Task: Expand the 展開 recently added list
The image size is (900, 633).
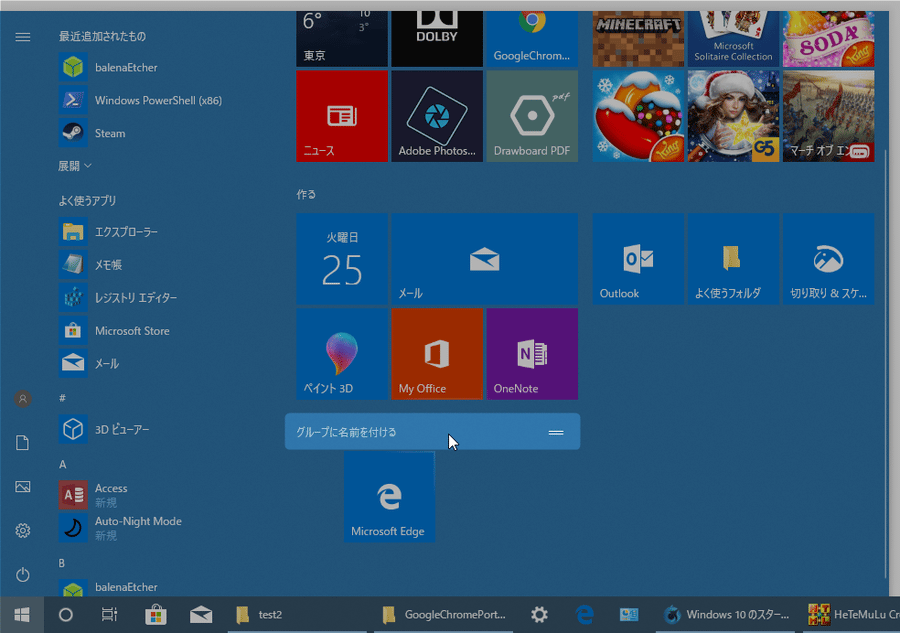Action: click(x=75, y=166)
